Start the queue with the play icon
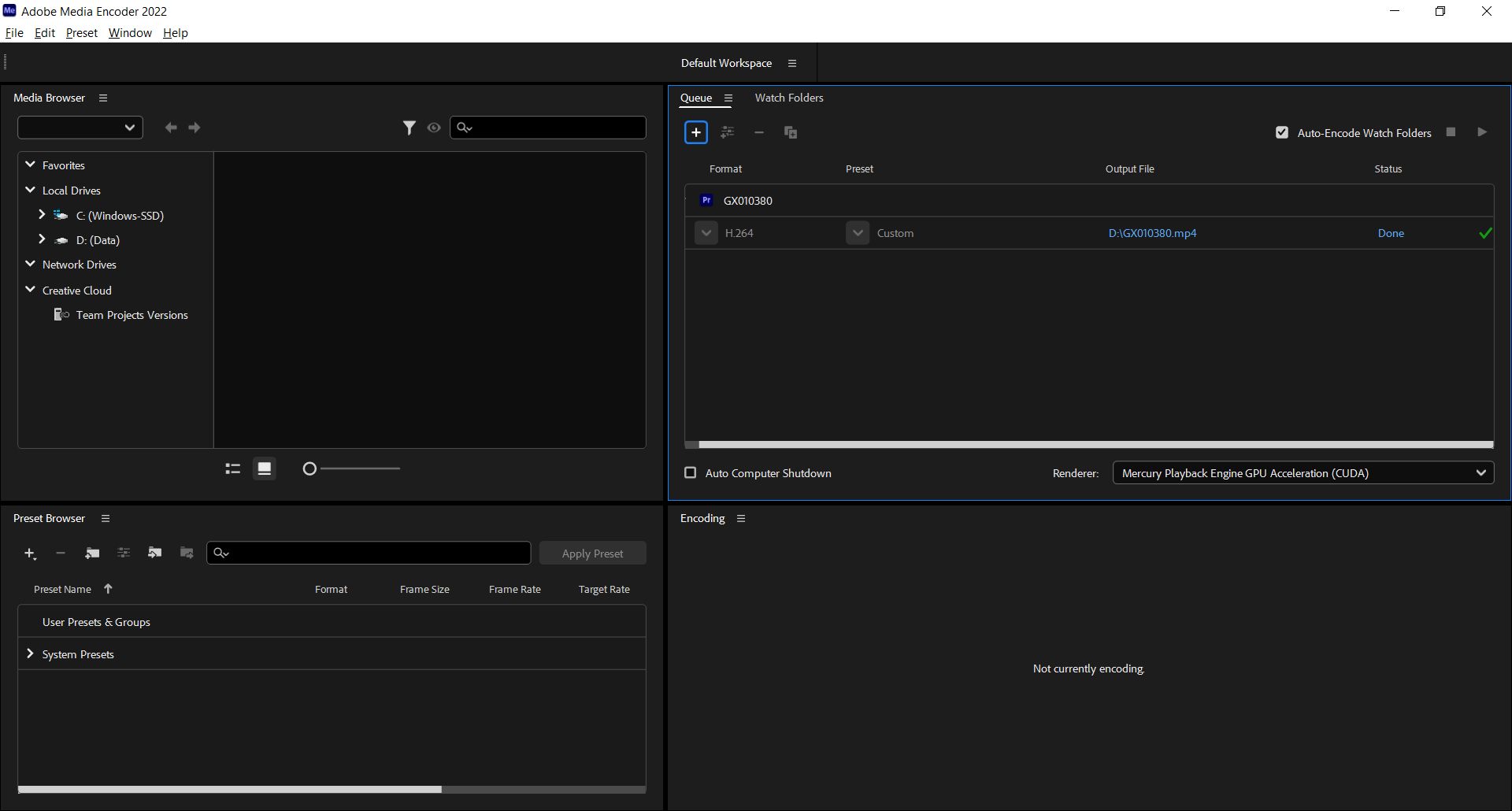1512x811 pixels. (1482, 131)
